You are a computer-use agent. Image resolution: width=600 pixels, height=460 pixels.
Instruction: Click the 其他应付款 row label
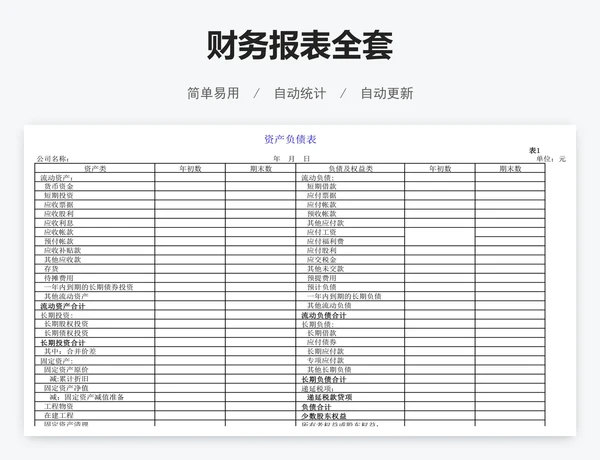coord(325,223)
